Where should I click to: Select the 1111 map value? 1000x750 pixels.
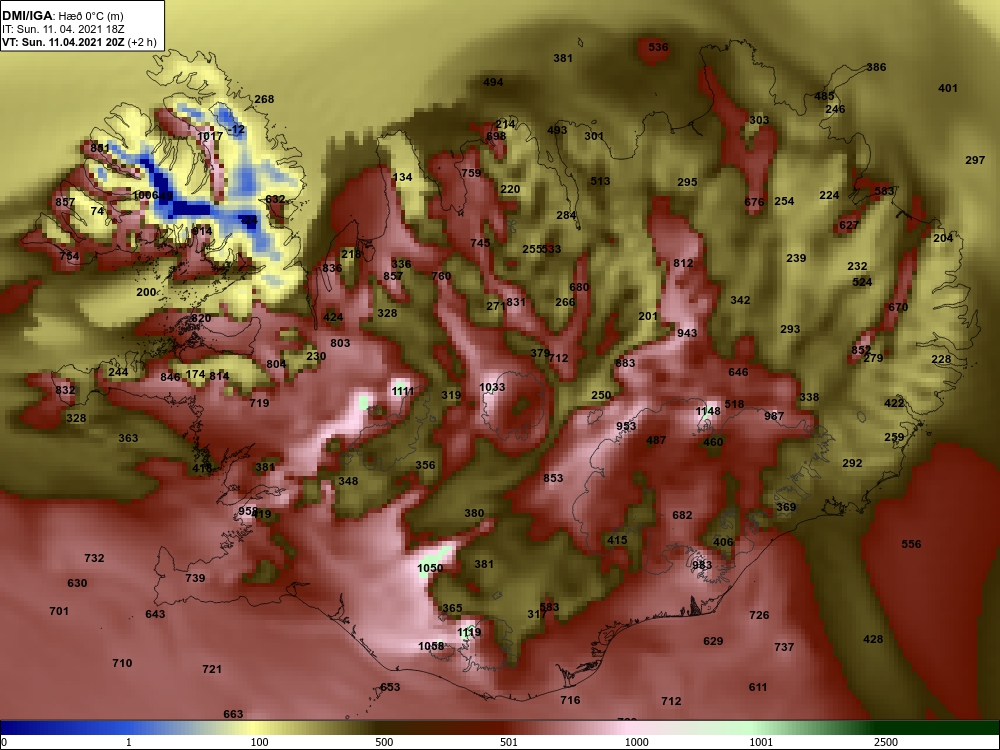[x=403, y=392]
